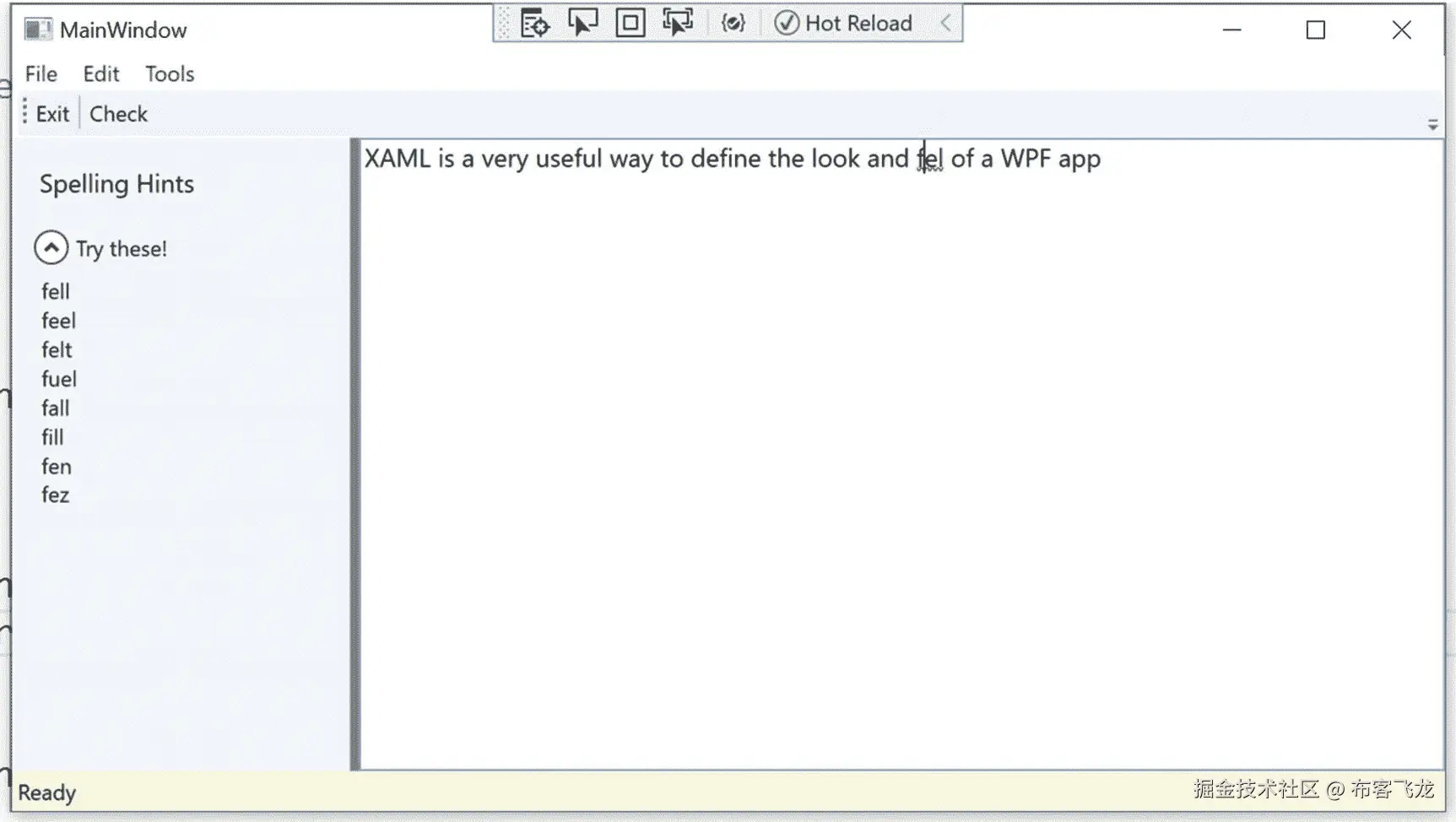Click the MainWindow app icon in title bar
Viewport: 1456px width, 822px height.
click(x=38, y=30)
